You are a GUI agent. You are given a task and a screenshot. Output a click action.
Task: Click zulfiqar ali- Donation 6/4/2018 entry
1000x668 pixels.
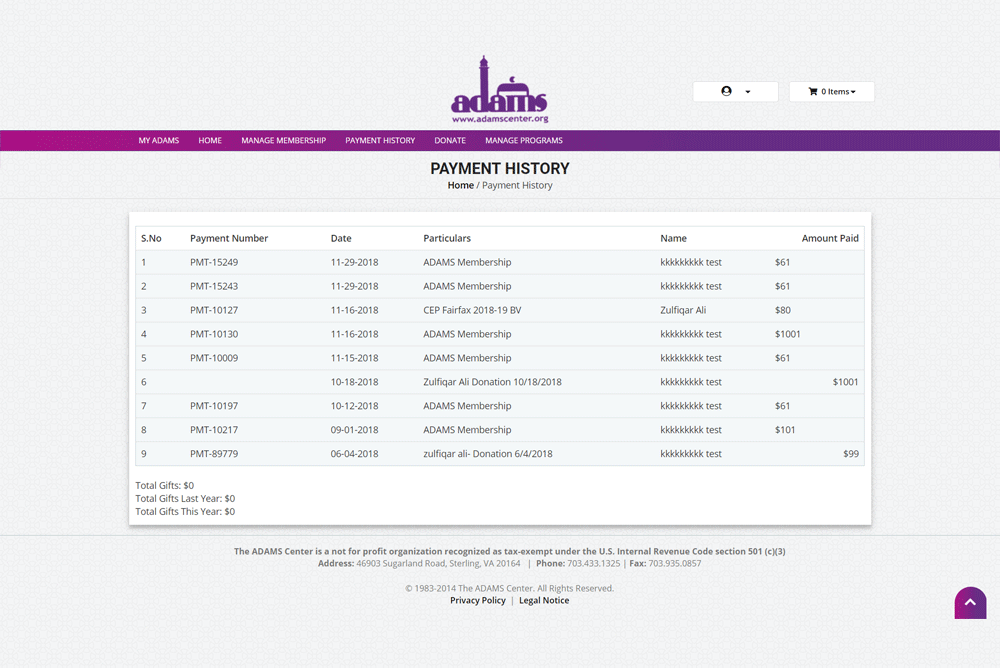(x=488, y=454)
